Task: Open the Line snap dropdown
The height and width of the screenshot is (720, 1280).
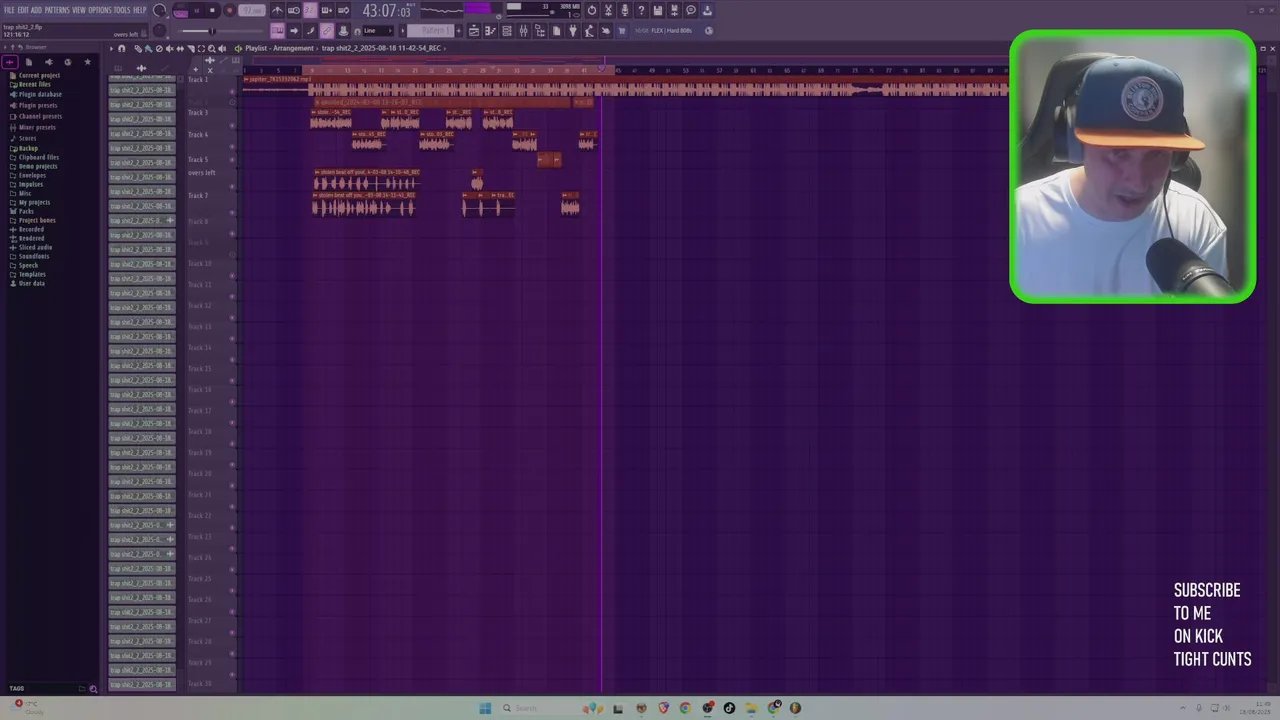Action: pyautogui.click(x=379, y=31)
